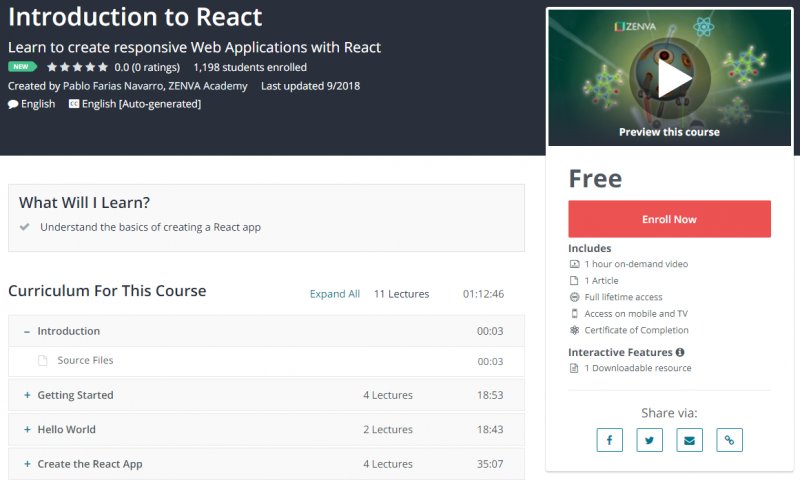Click 'Last updated 9/2018' text
The height and width of the screenshot is (480, 800).
tap(310, 86)
